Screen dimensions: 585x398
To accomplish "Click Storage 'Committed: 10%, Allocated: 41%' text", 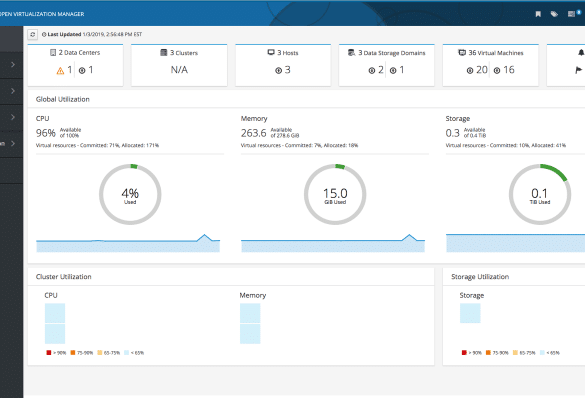I will [528, 145].
